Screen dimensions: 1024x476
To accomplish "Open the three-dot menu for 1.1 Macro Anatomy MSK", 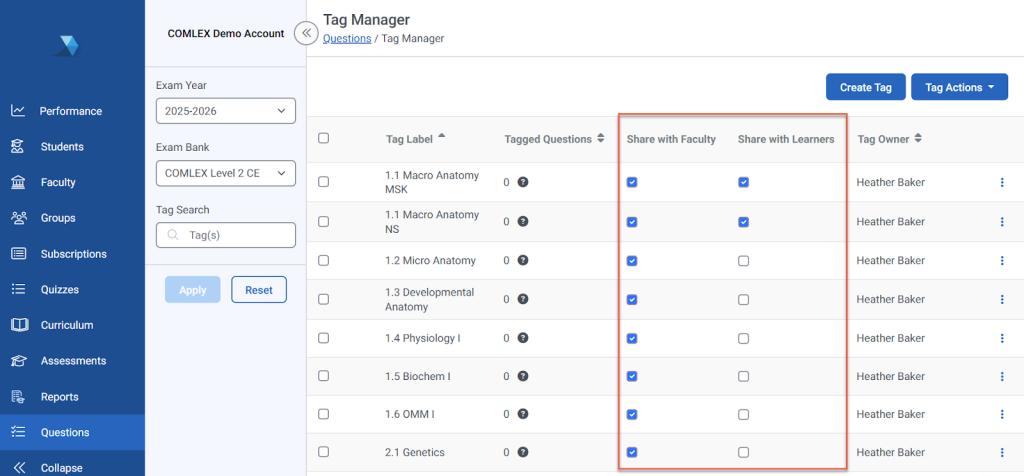I will click(1001, 182).
